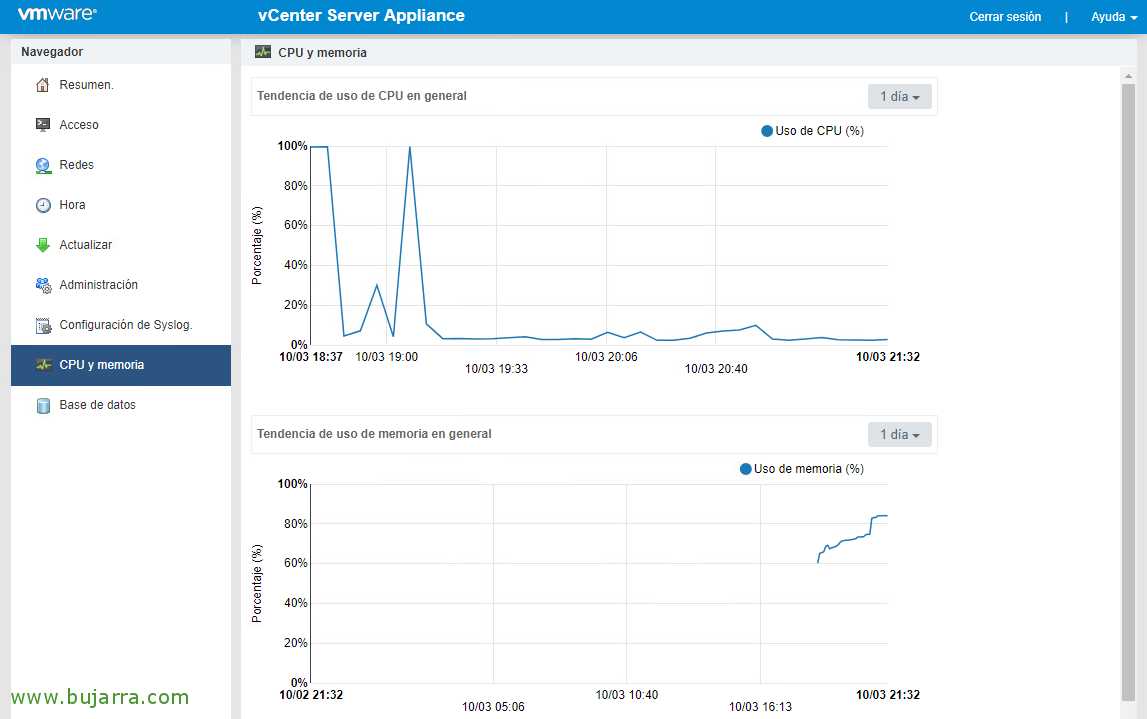Click the CPU y memoria page heading text

point(323,53)
